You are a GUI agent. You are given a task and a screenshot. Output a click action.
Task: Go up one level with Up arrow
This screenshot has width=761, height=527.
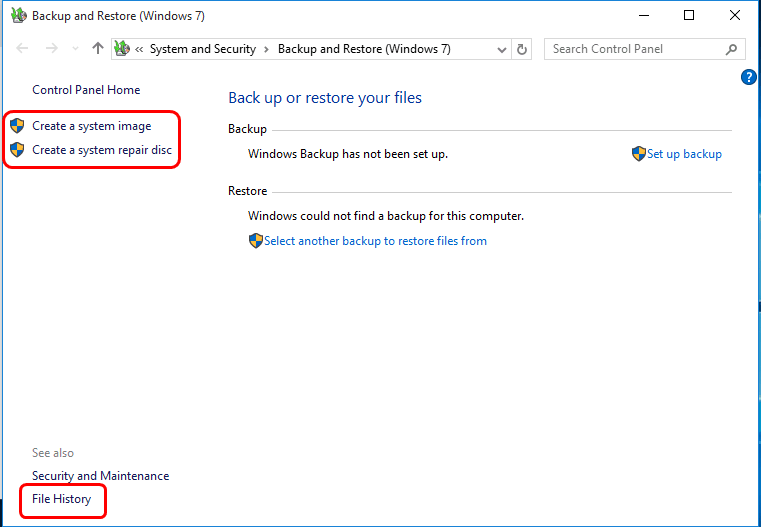point(98,49)
